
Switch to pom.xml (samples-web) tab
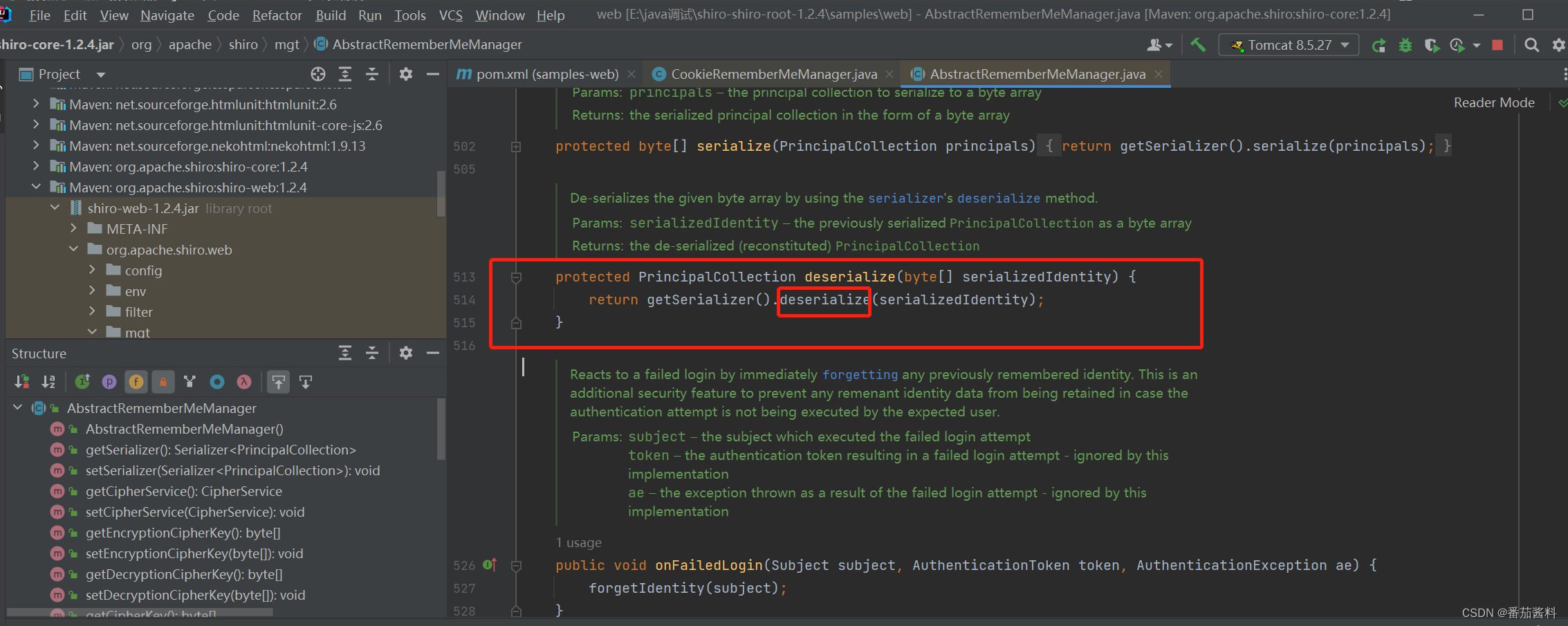point(546,74)
